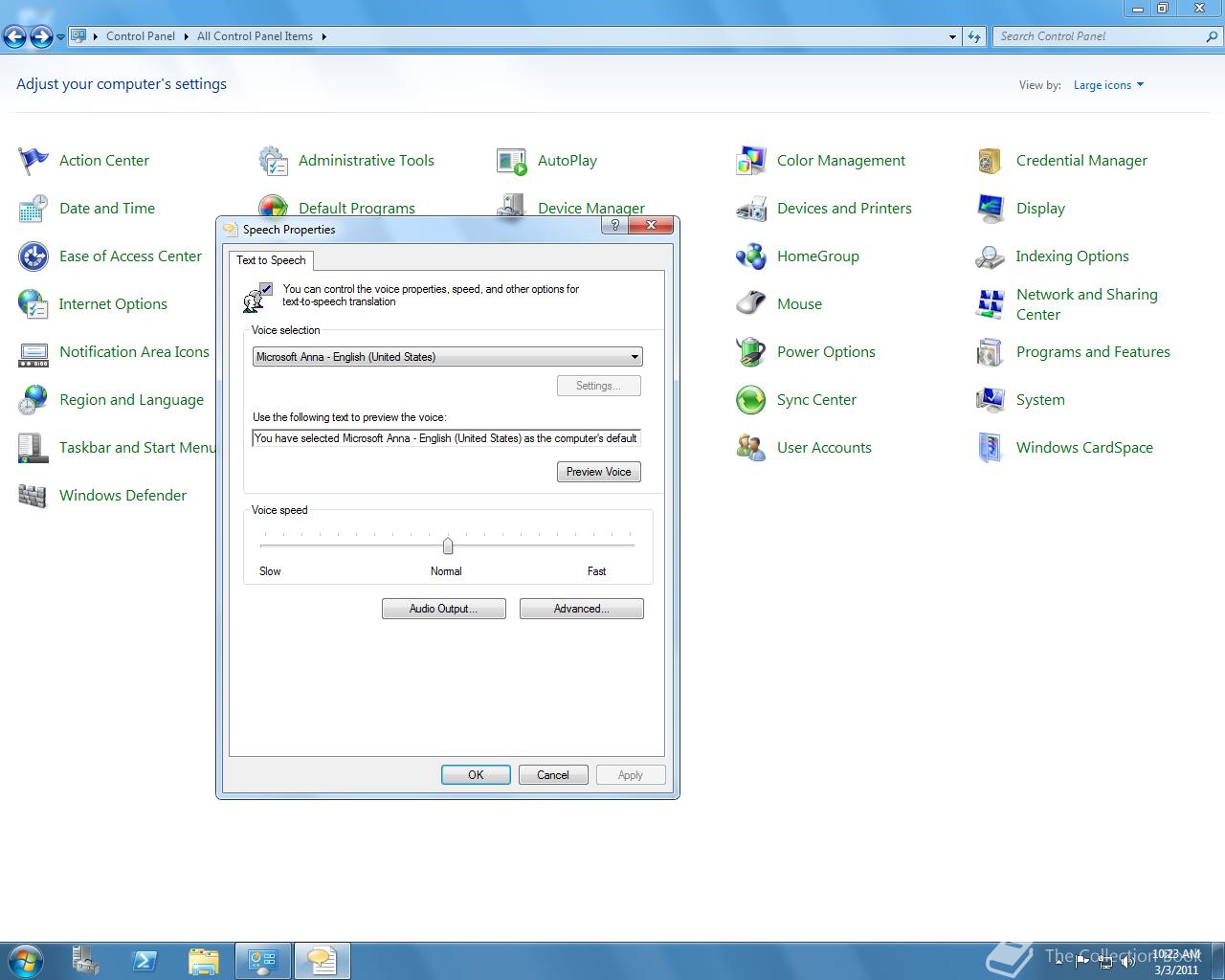The width and height of the screenshot is (1225, 980).
Task: Open the Network and Sharing Center icon
Action: coord(991,304)
